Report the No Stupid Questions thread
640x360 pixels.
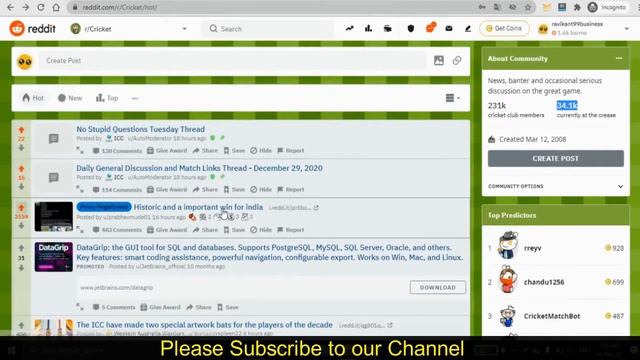291,151
